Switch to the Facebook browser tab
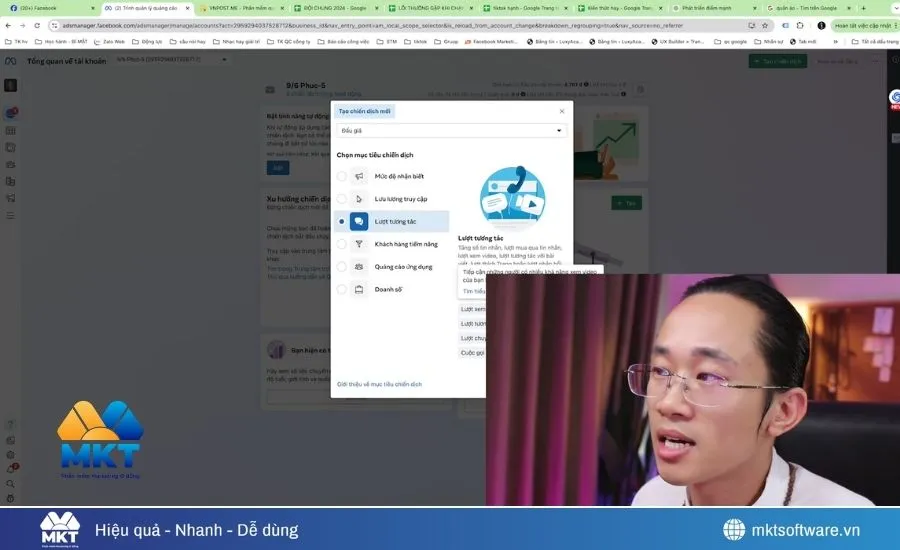The image size is (900, 550). click(x=52, y=8)
